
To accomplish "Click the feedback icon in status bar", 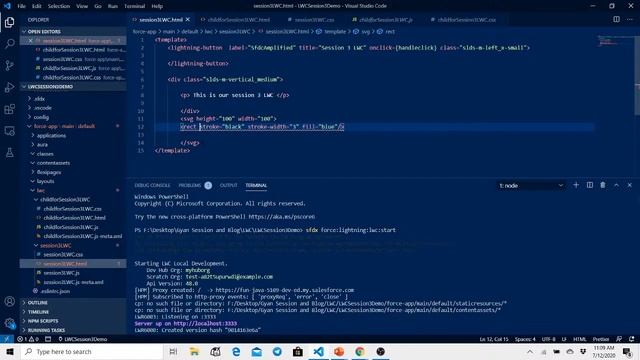I will tap(619, 339).
